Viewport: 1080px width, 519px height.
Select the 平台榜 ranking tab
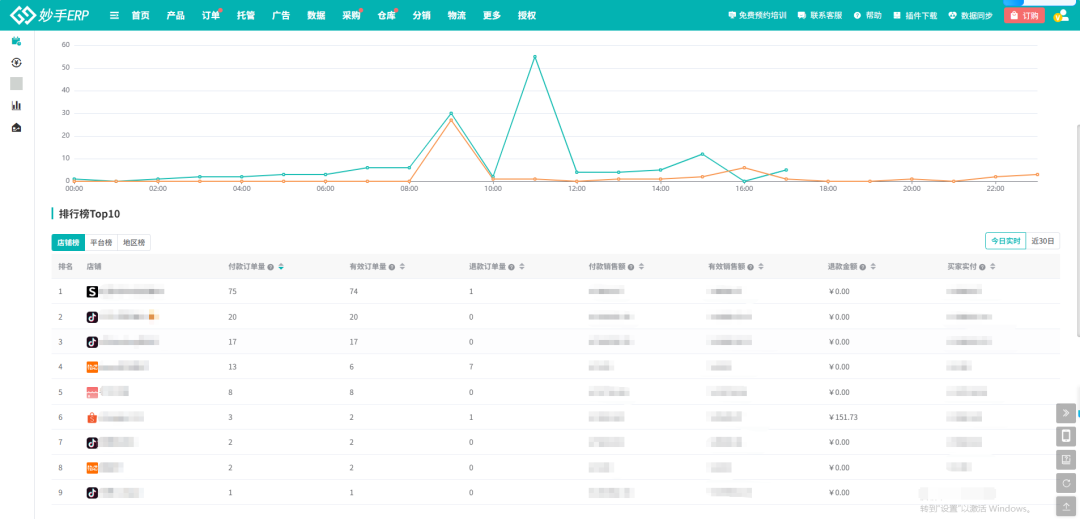pyautogui.click(x=101, y=242)
